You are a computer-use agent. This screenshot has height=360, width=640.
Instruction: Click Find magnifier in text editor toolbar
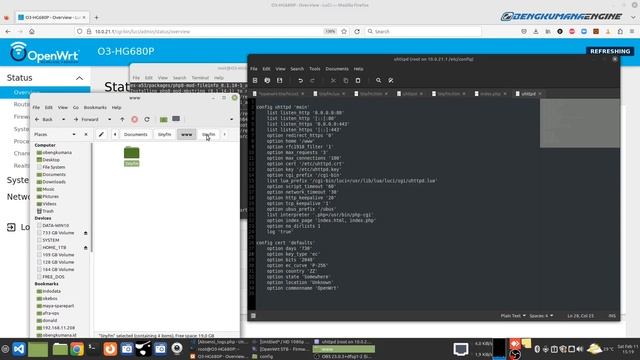click(x=378, y=80)
